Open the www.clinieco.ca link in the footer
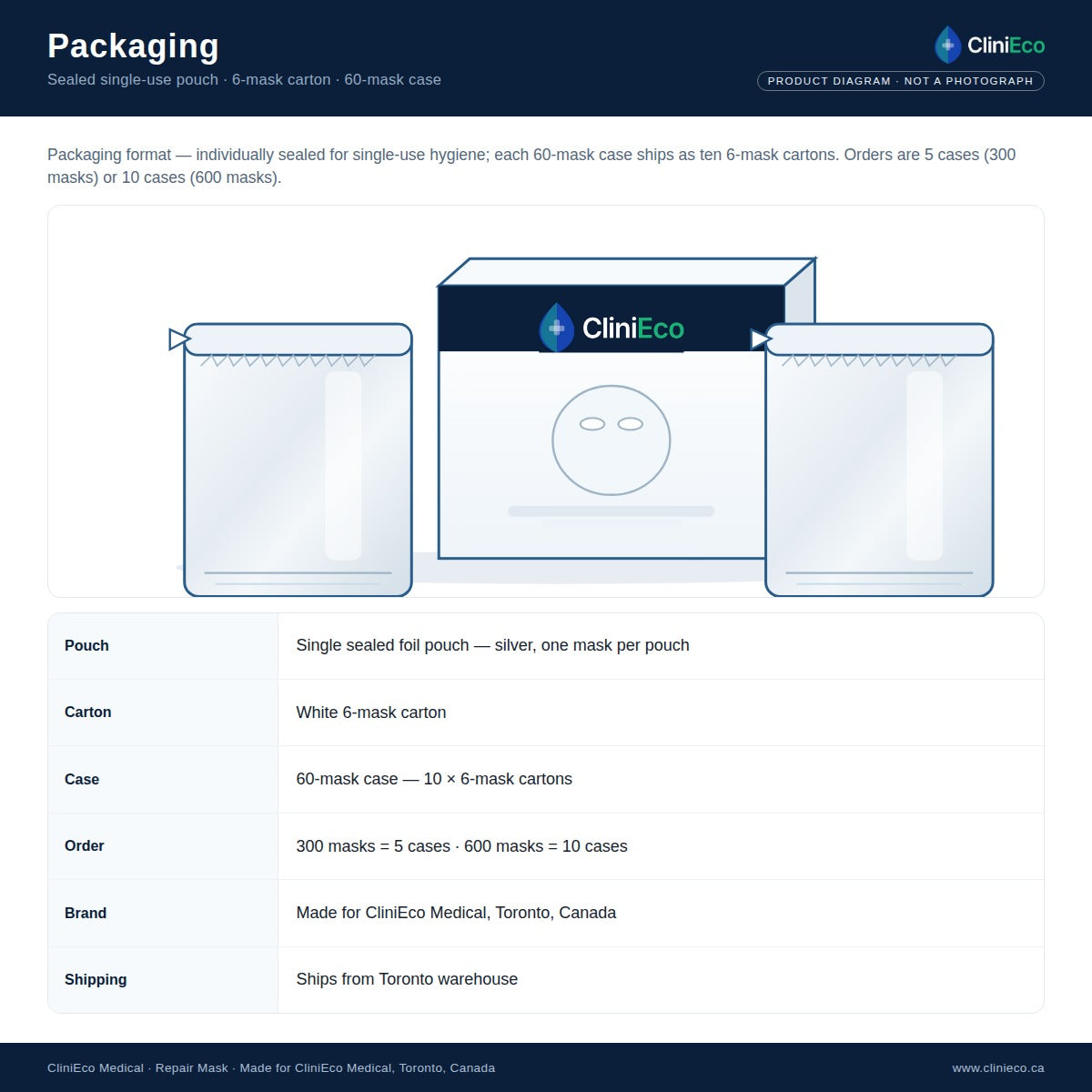Viewport: 1092px width, 1092px height. [x=998, y=1067]
